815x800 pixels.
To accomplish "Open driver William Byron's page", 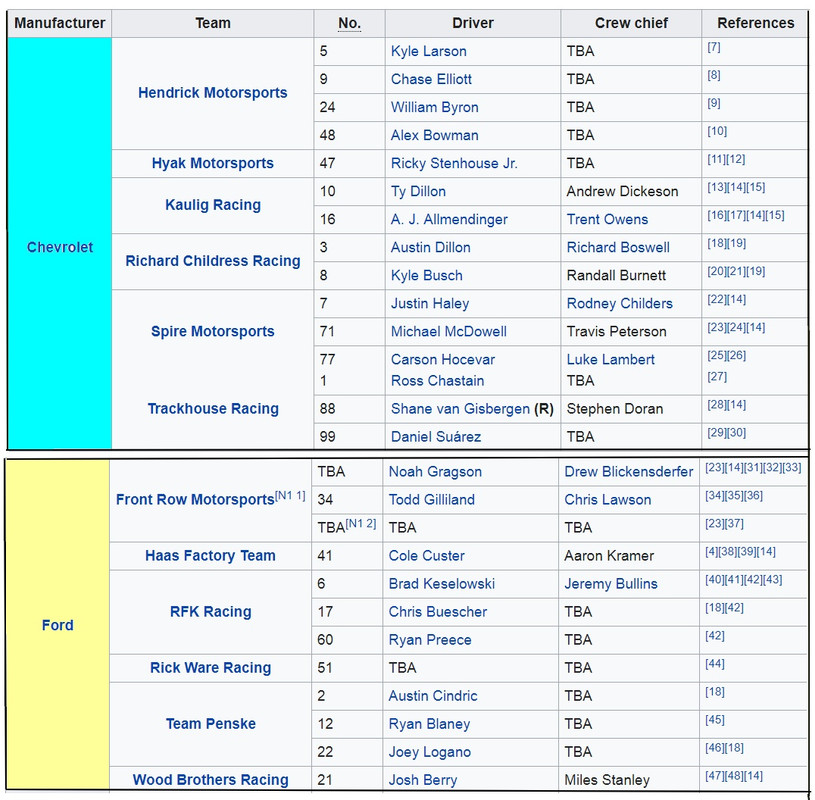I will click(435, 108).
